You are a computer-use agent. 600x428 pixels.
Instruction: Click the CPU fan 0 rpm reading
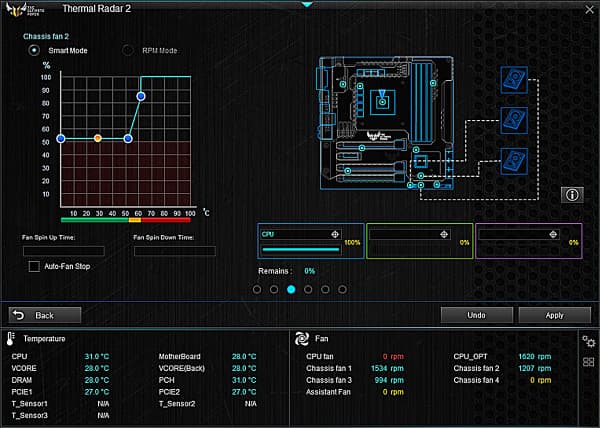[393, 356]
